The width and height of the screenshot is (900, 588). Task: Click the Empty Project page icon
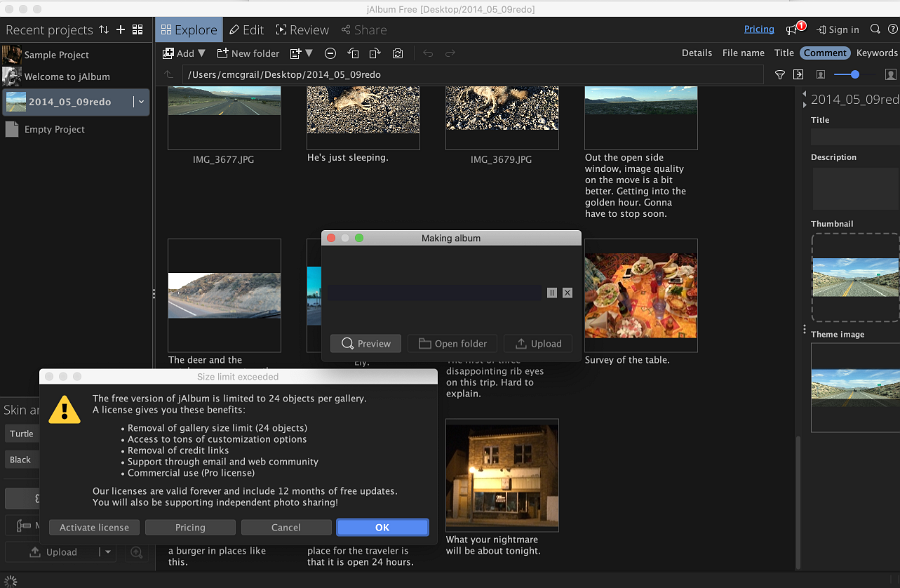coord(11,129)
